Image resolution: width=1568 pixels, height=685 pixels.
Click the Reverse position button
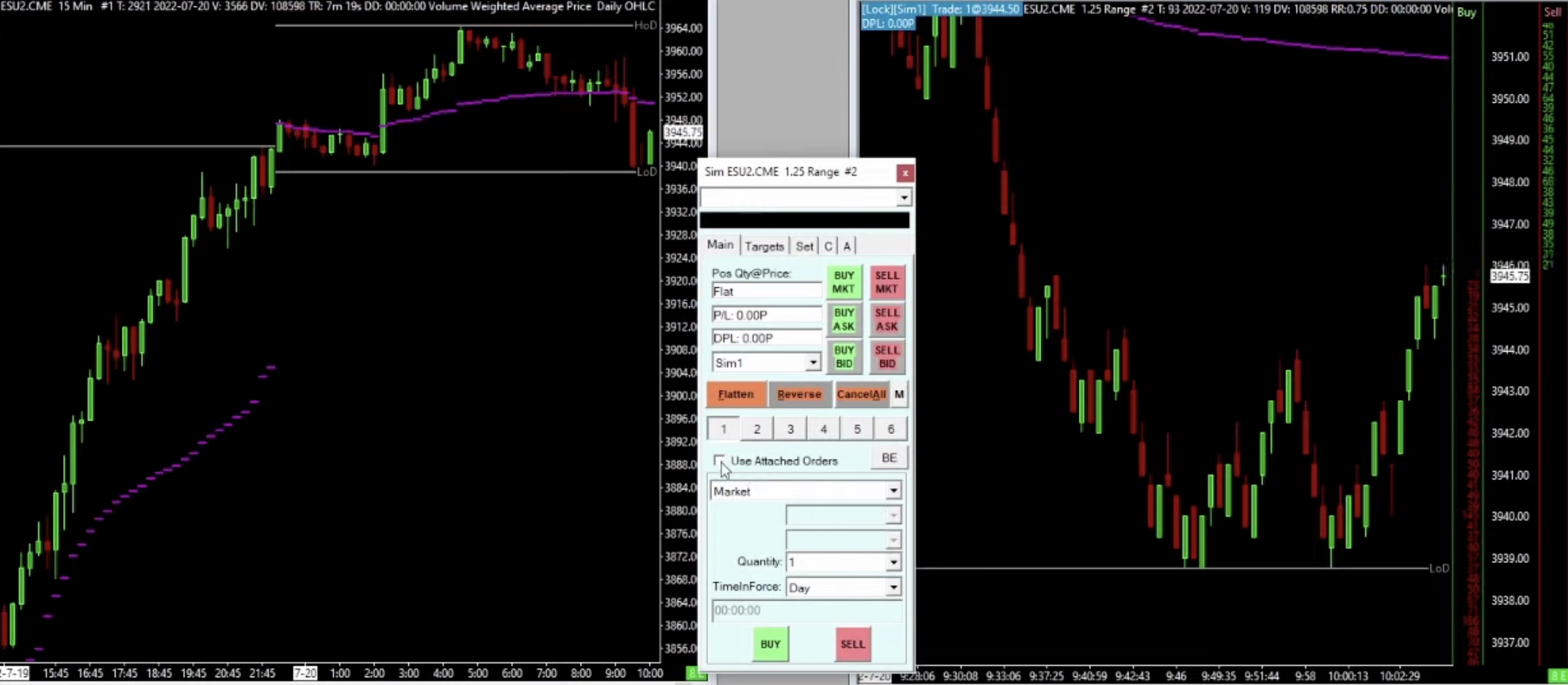click(799, 394)
